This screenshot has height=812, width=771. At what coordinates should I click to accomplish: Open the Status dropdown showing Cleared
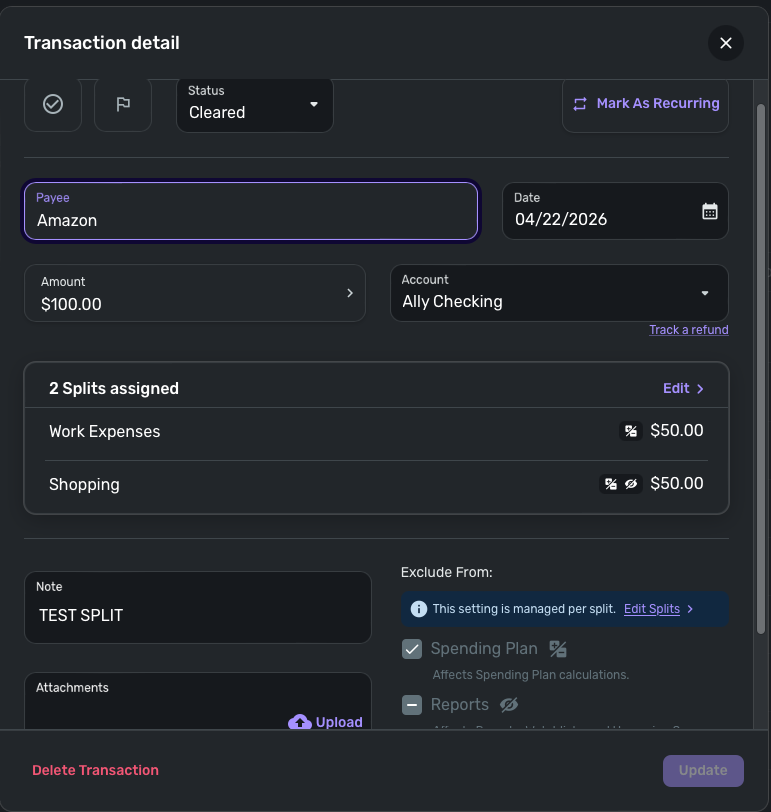(255, 104)
